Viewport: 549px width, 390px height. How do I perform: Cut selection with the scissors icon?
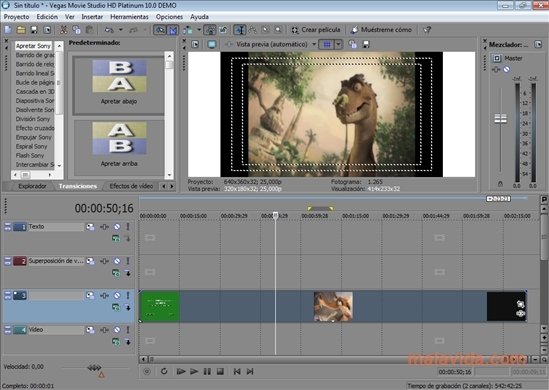coord(63,30)
